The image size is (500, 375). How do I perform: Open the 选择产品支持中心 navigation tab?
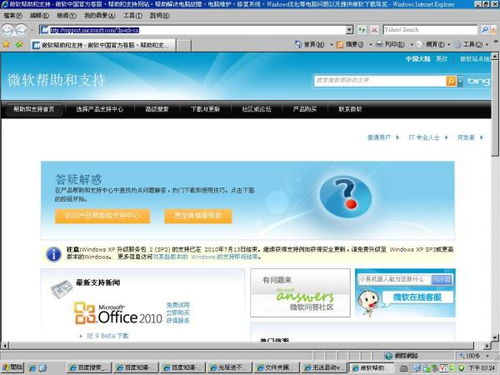(x=100, y=109)
